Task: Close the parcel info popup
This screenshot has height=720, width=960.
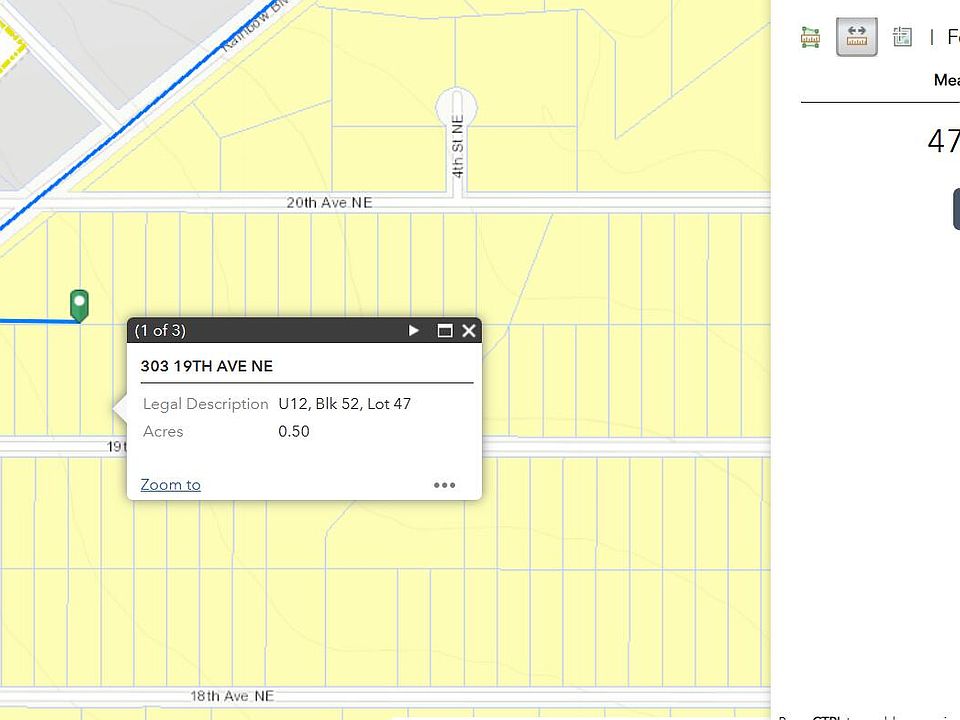Action: click(x=469, y=331)
